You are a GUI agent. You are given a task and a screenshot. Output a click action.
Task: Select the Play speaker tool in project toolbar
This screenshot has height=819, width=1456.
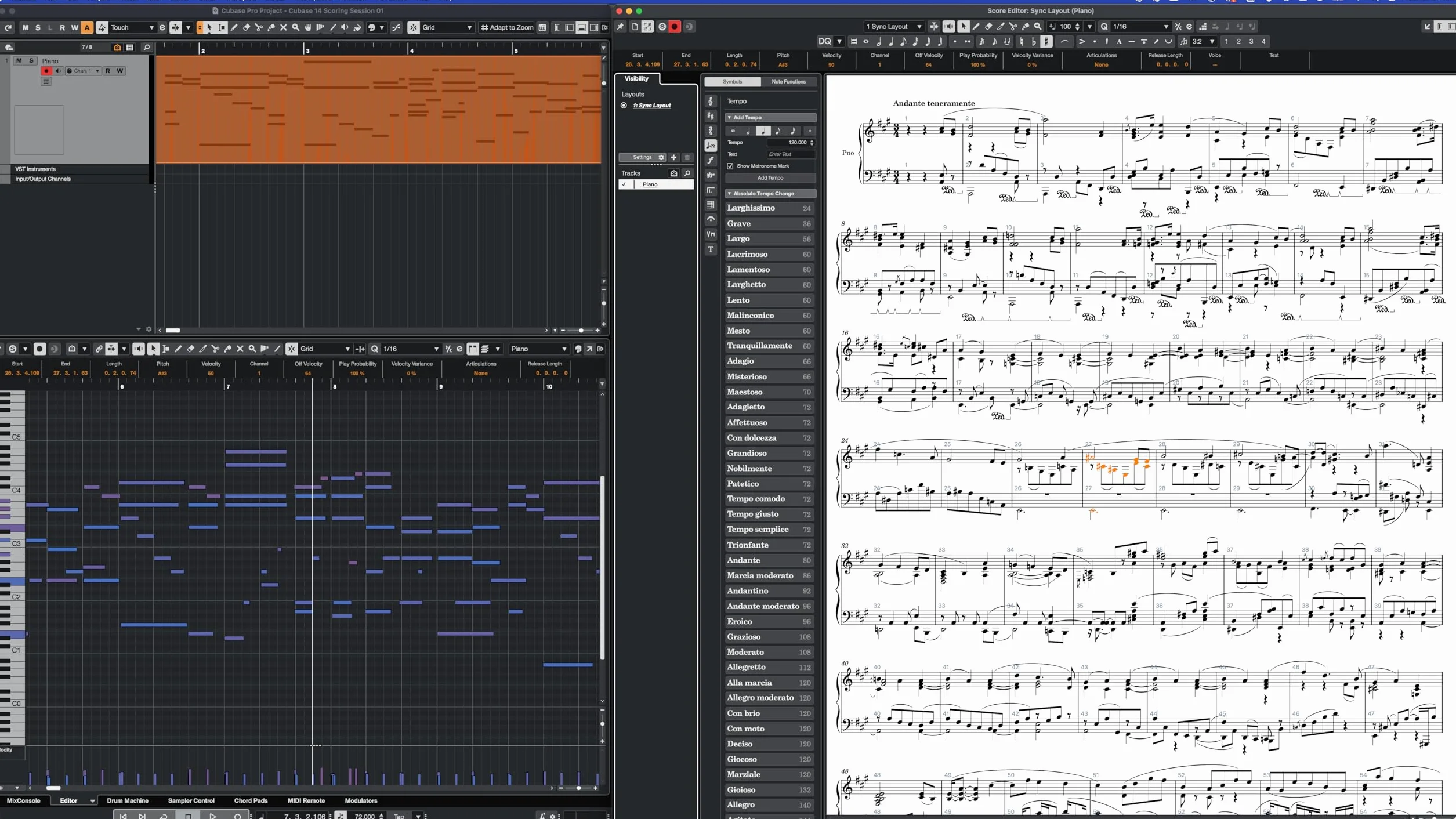point(345,27)
